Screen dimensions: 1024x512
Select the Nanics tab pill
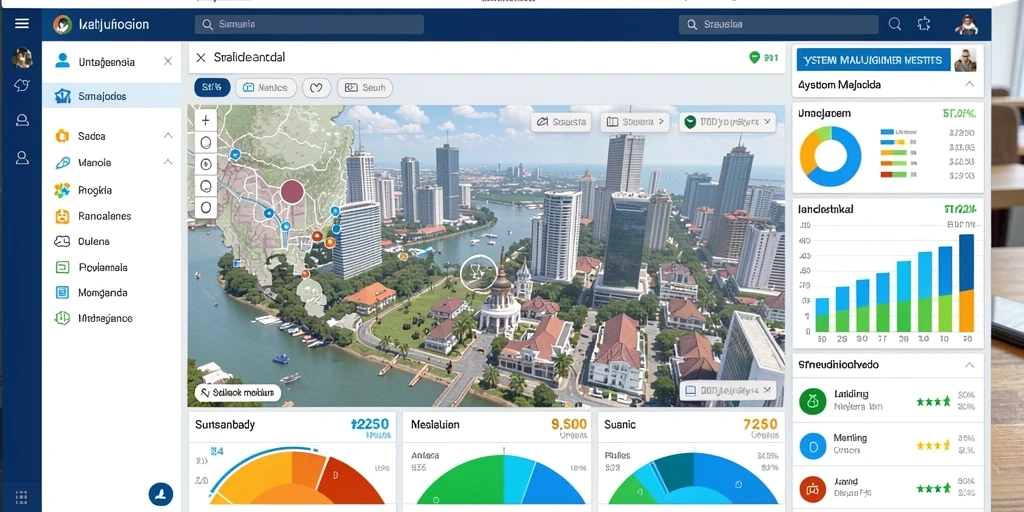coord(266,88)
